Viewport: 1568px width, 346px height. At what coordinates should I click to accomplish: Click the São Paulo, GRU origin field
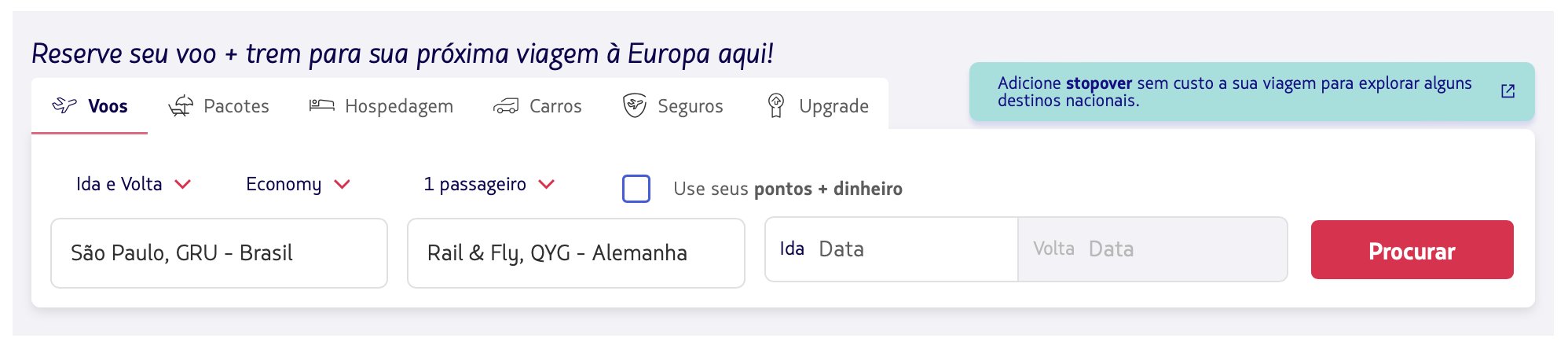coord(219,253)
